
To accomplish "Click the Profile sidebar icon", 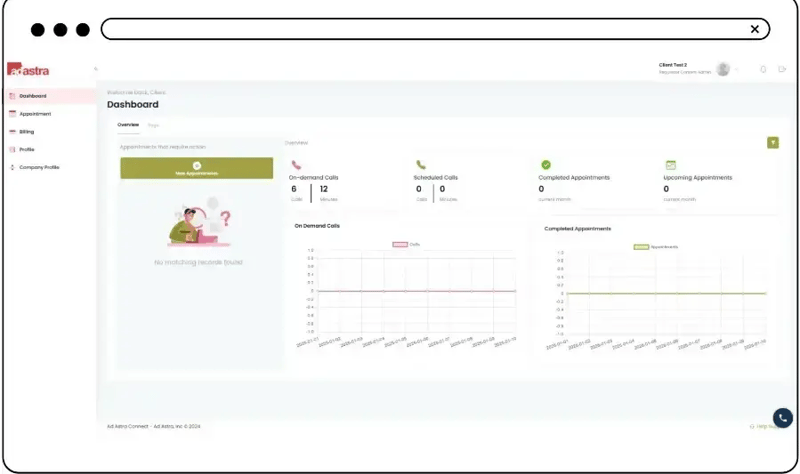I will point(12,149).
